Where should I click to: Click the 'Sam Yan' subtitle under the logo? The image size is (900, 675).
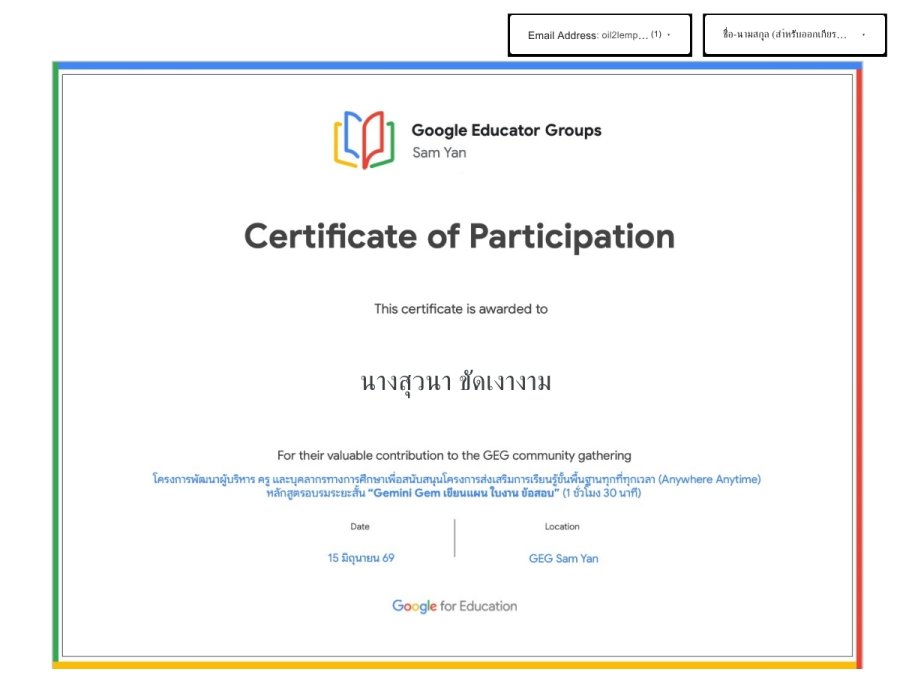pyautogui.click(x=439, y=153)
